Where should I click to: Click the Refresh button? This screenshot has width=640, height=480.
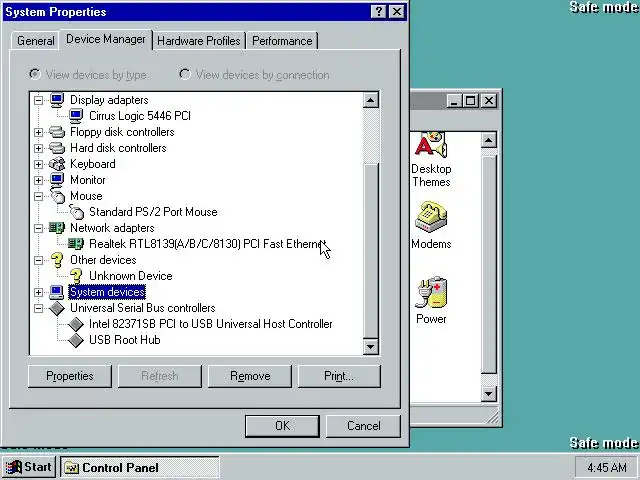(160, 376)
